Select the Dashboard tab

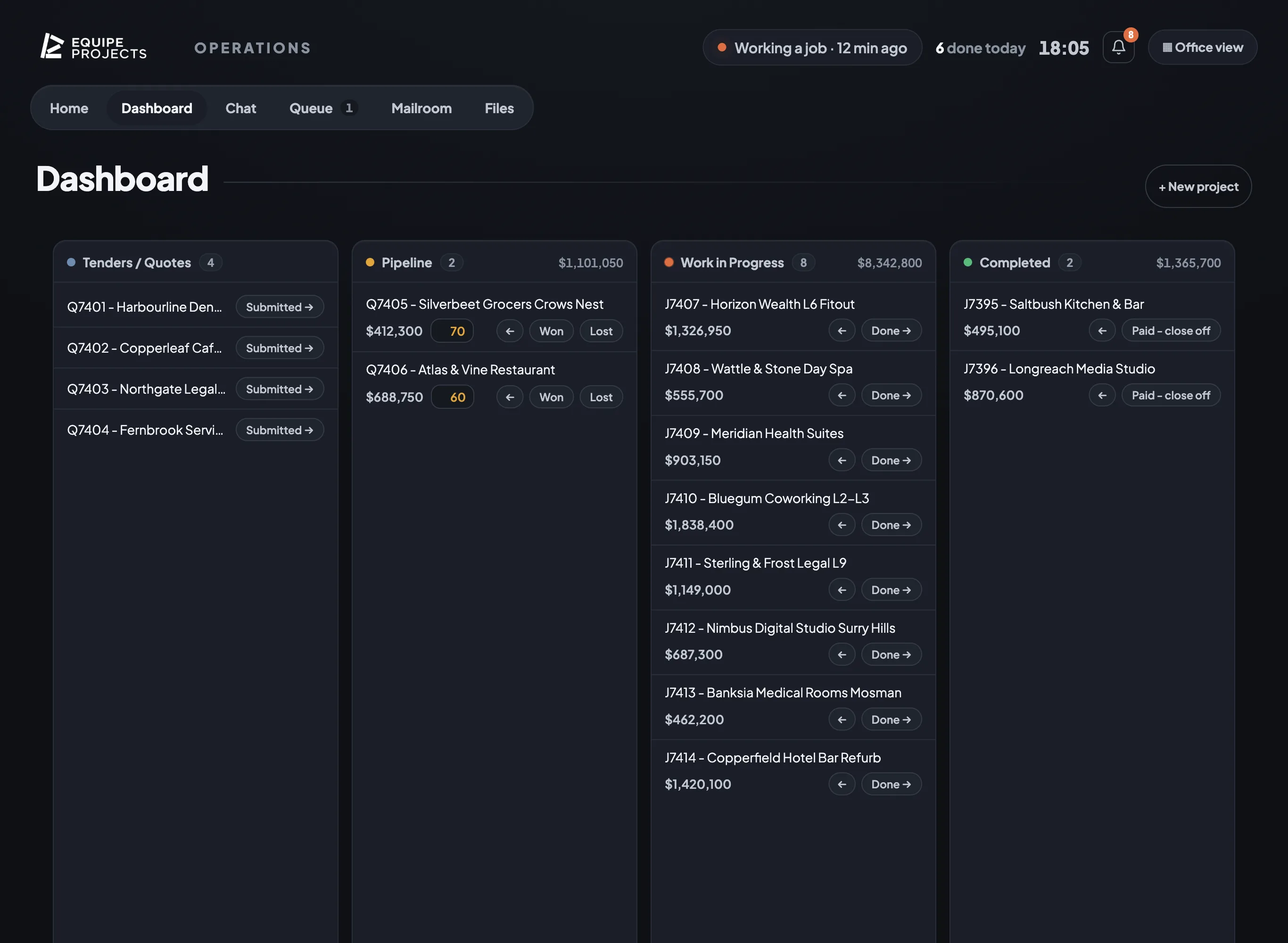(157, 108)
